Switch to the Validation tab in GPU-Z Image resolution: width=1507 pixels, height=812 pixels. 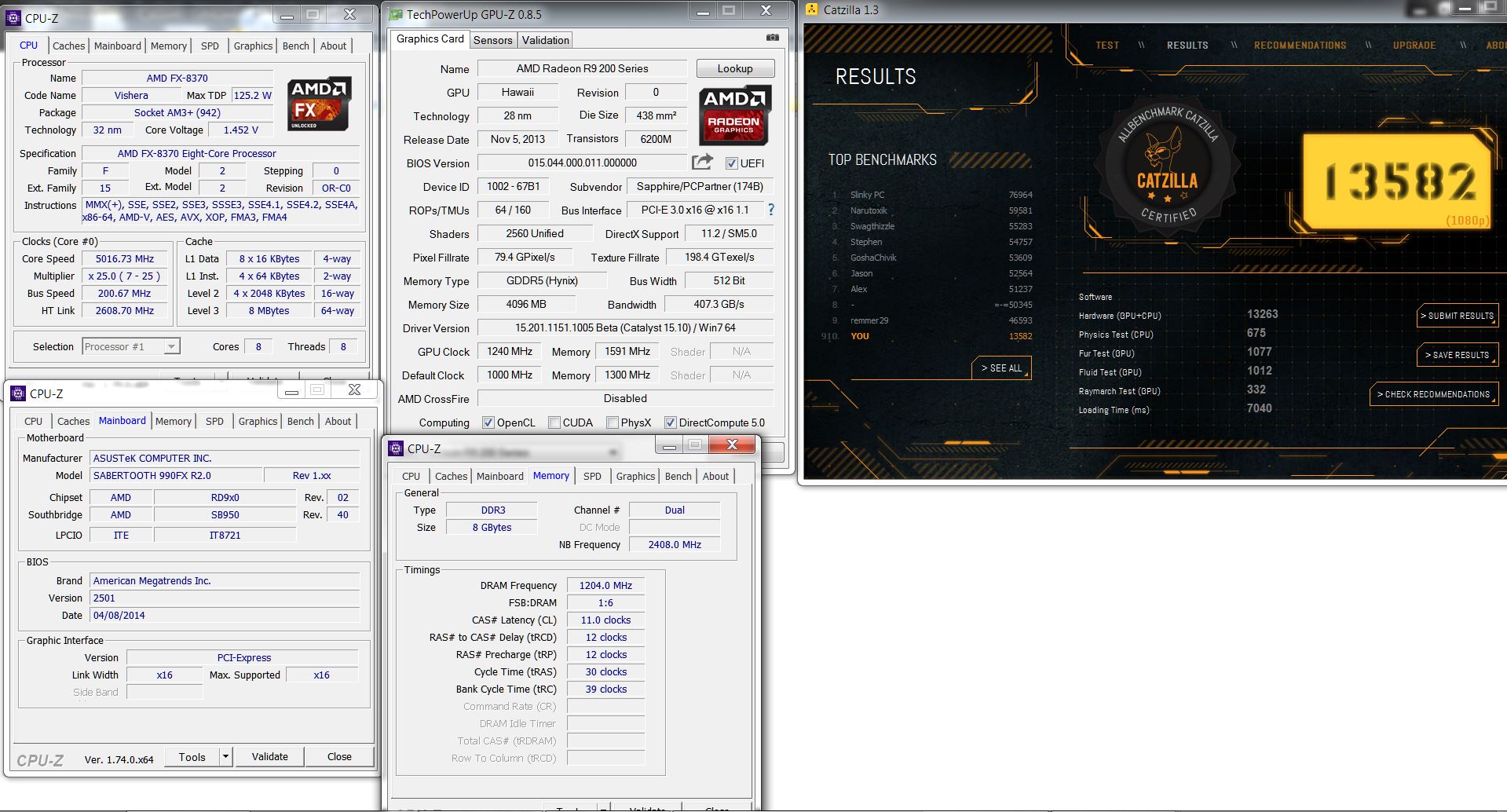(x=546, y=40)
